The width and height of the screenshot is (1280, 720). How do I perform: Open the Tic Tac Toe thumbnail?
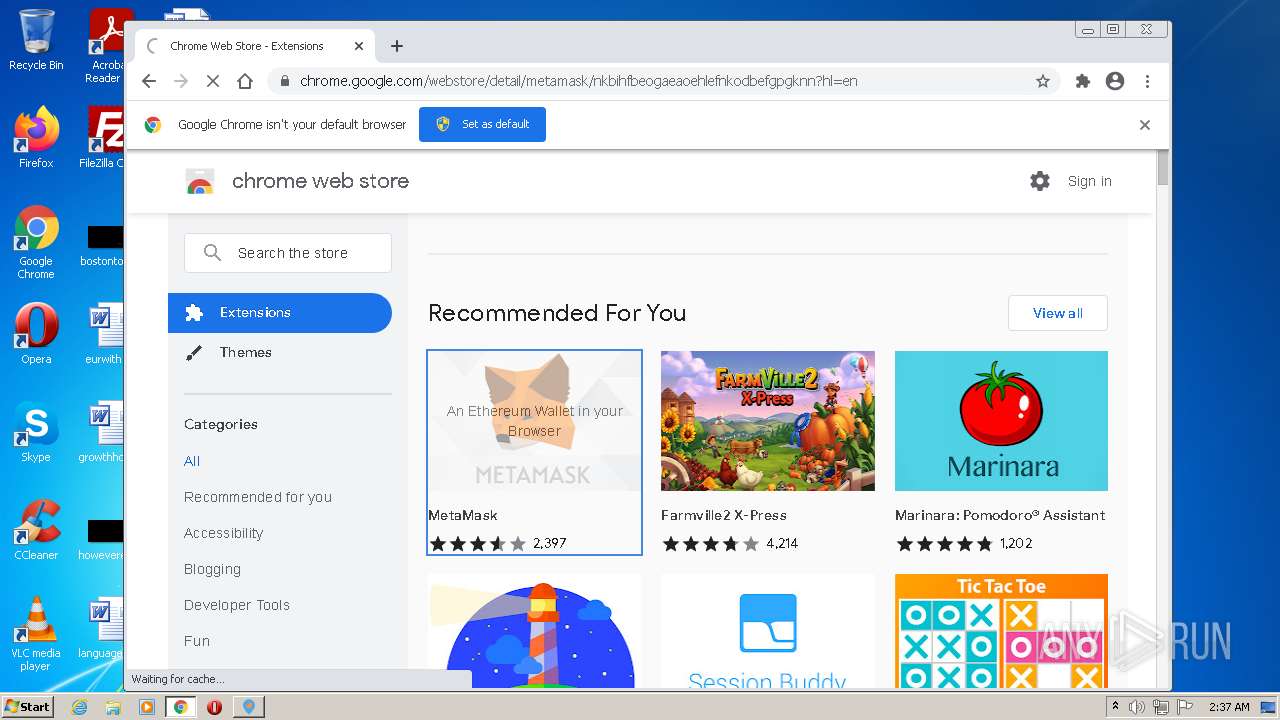[1001, 630]
